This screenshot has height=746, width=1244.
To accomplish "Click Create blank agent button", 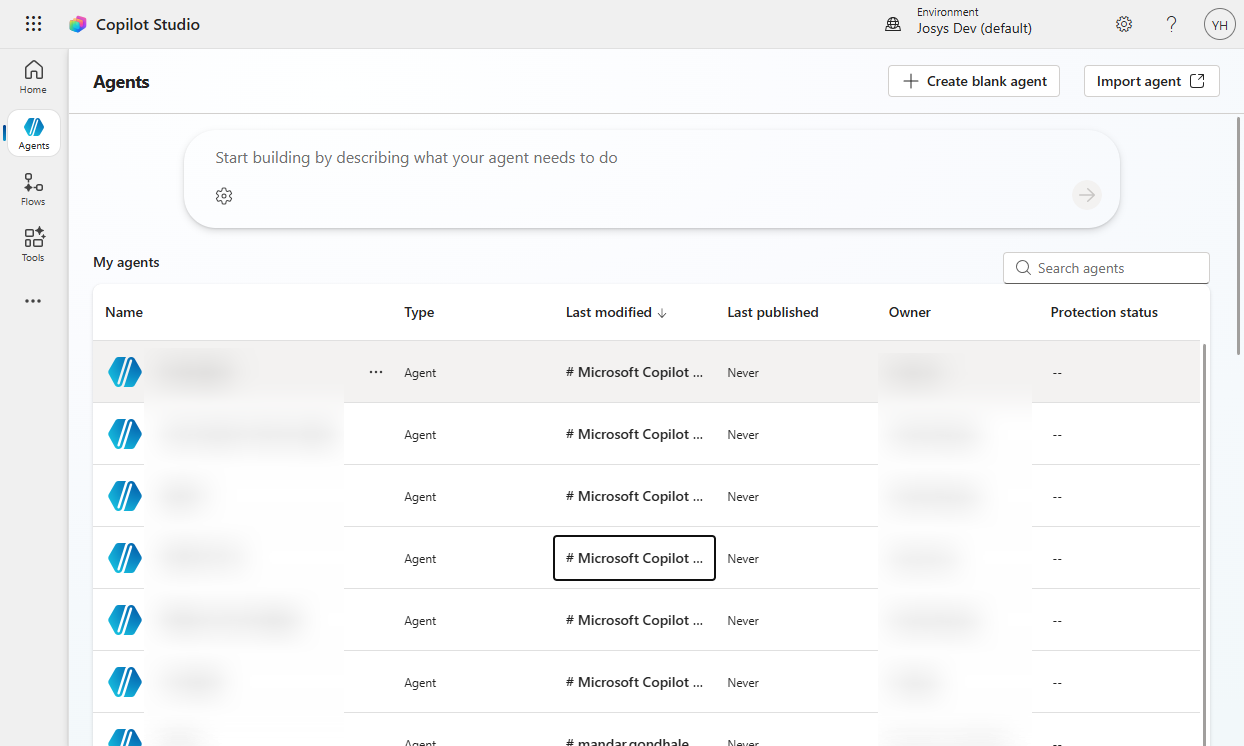I will tap(974, 81).
